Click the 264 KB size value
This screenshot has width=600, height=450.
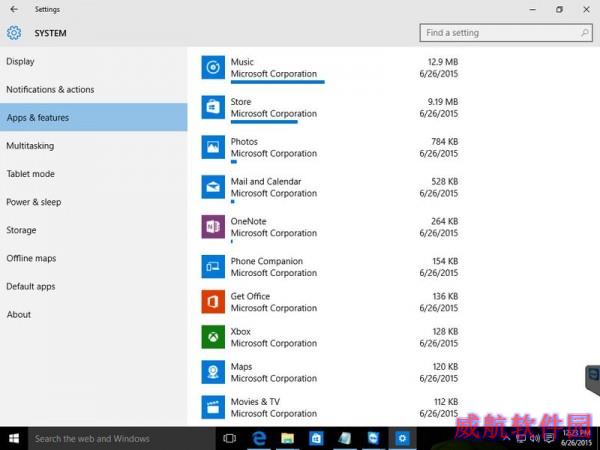coord(445,221)
